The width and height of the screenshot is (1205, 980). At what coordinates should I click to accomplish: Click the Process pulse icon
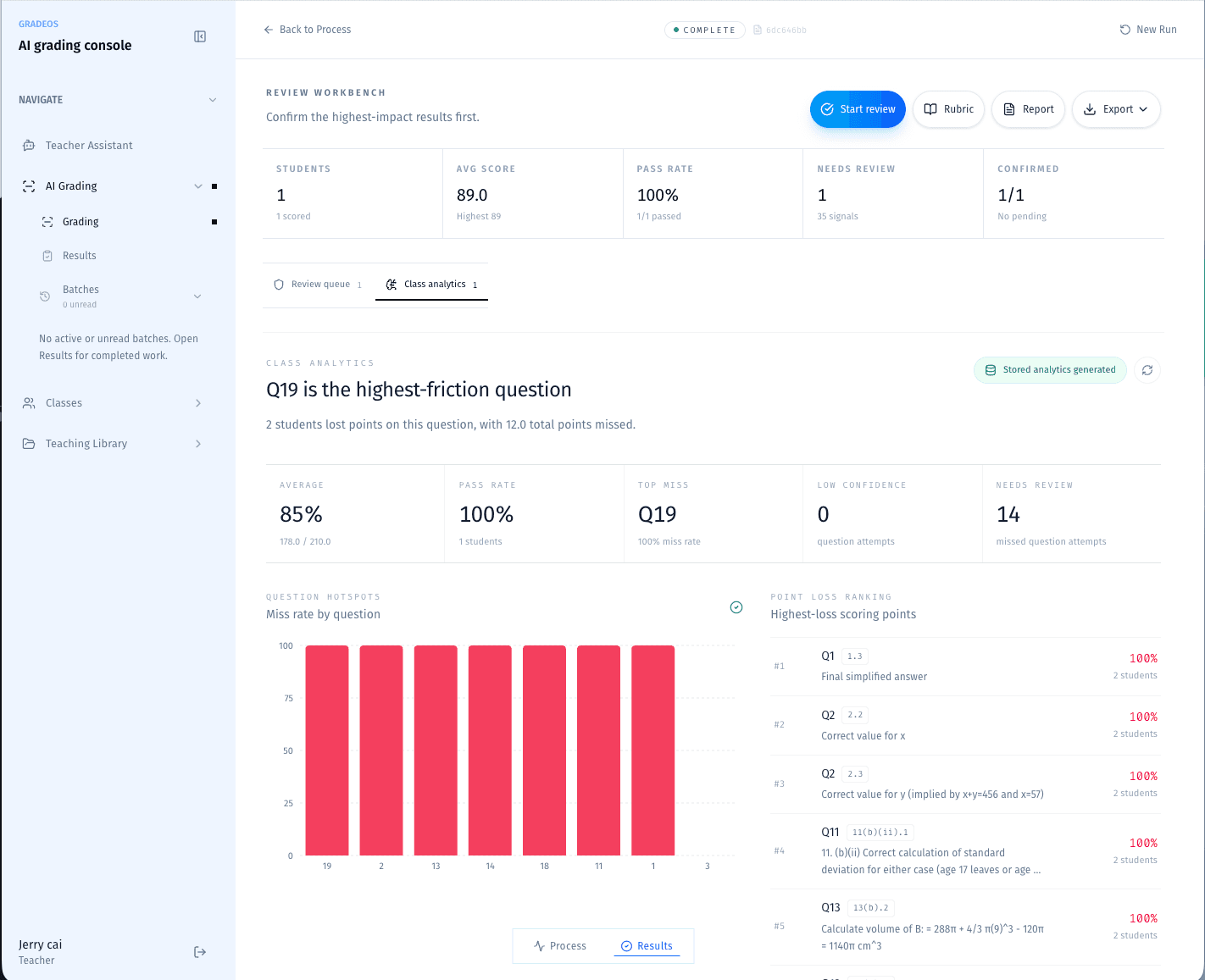(x=539, y=946)
